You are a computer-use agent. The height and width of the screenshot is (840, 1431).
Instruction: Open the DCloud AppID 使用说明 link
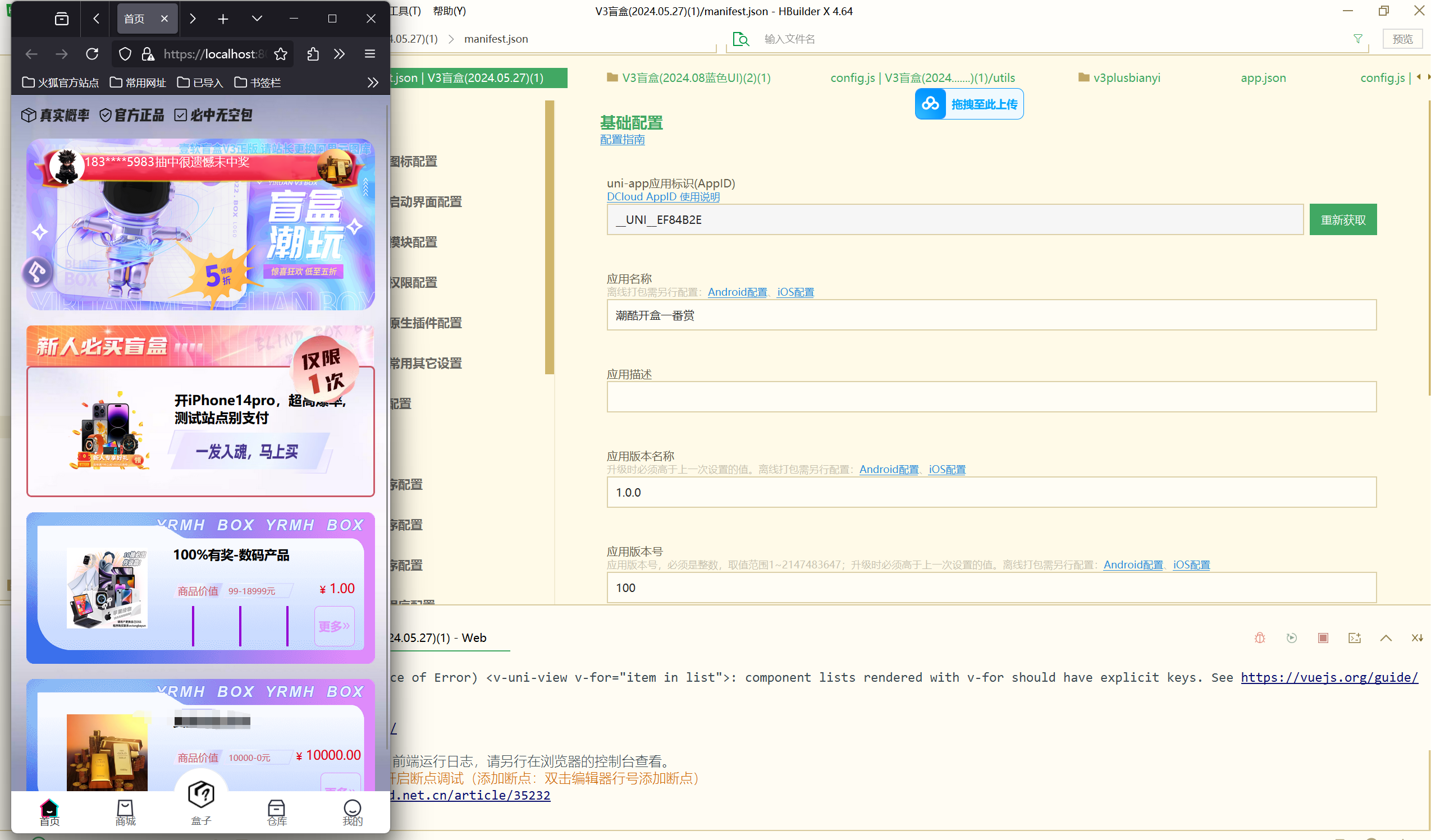[662, 196]
